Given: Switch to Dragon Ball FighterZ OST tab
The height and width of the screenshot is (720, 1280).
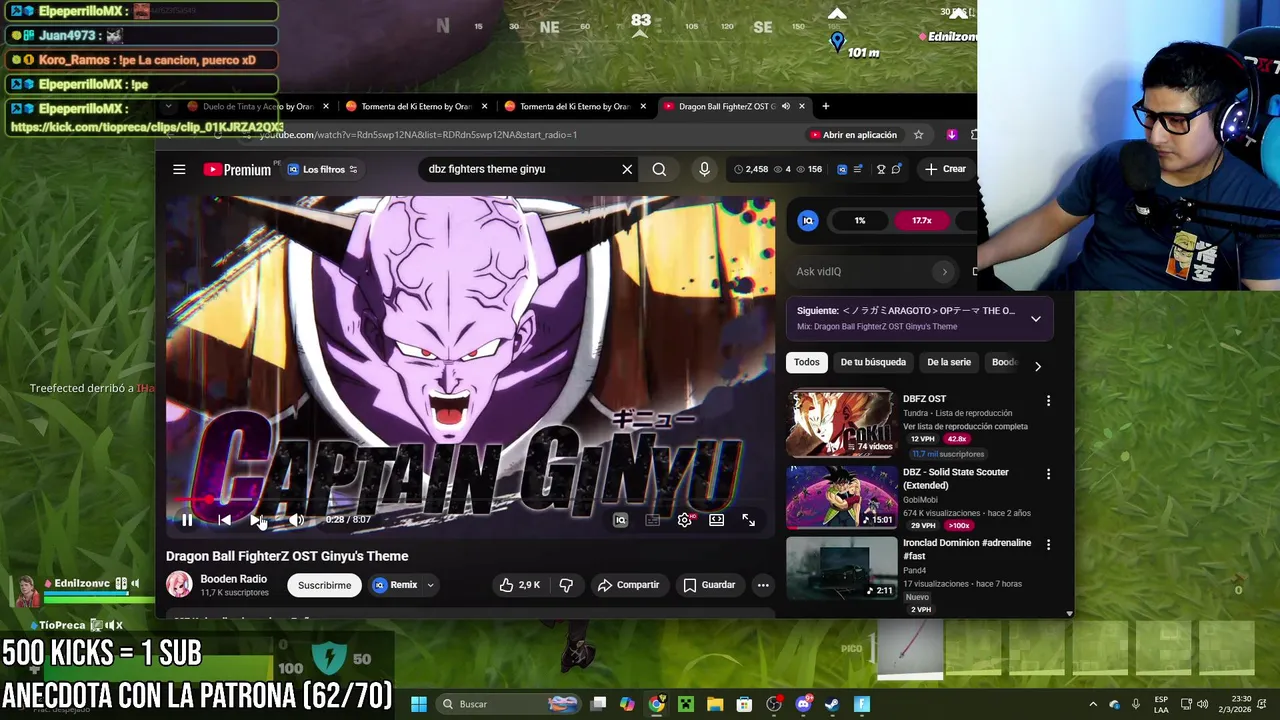Looking at the screenshot, I should pos(725,106).
